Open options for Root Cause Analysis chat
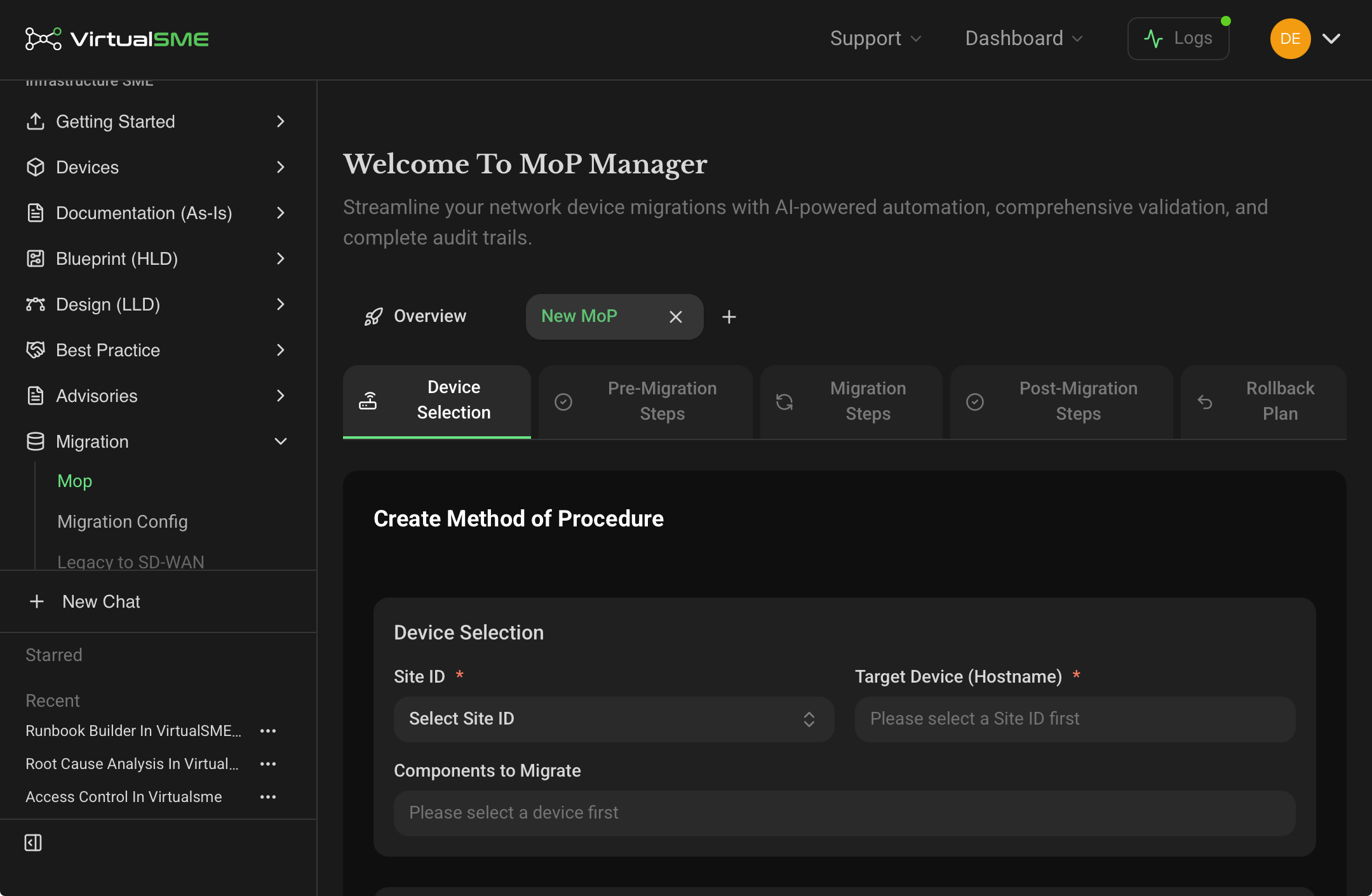The height and width of the screenshot is (896, 1372). 268,764
